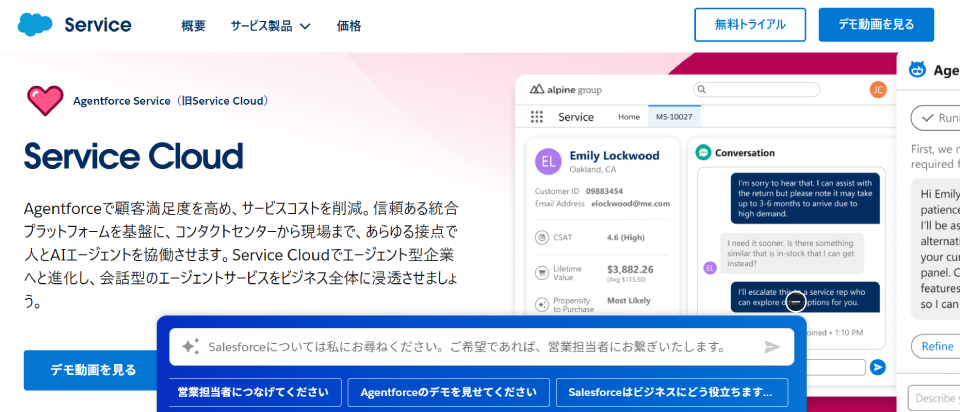Click the Describe input in Agentforce panel

934,399
